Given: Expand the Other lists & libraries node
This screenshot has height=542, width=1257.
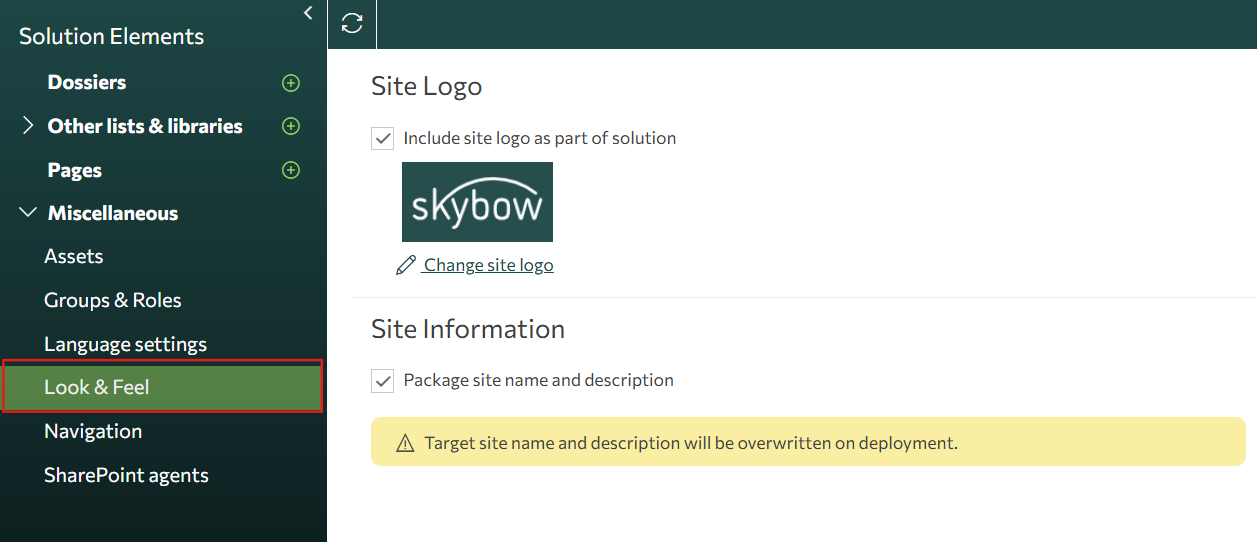Looking at the screenshot, I should pos(27,126).
